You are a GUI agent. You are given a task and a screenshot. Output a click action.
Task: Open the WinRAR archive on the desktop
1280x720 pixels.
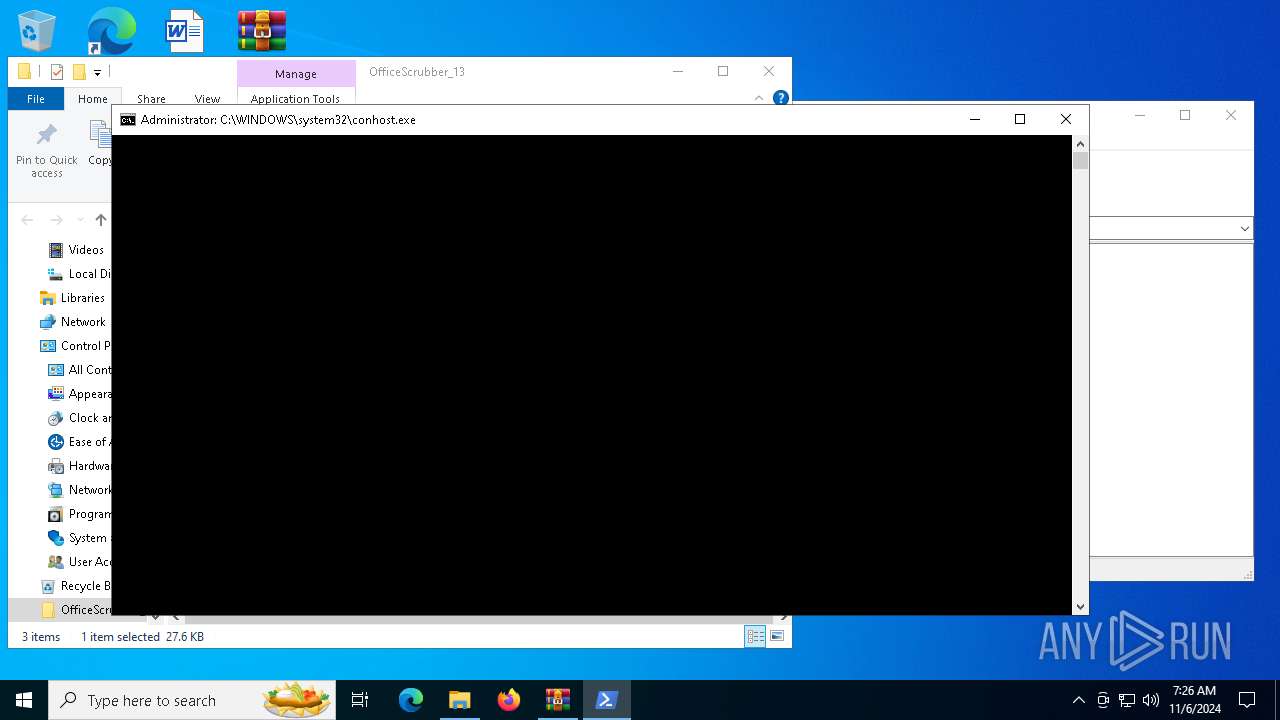coord(262,31)
